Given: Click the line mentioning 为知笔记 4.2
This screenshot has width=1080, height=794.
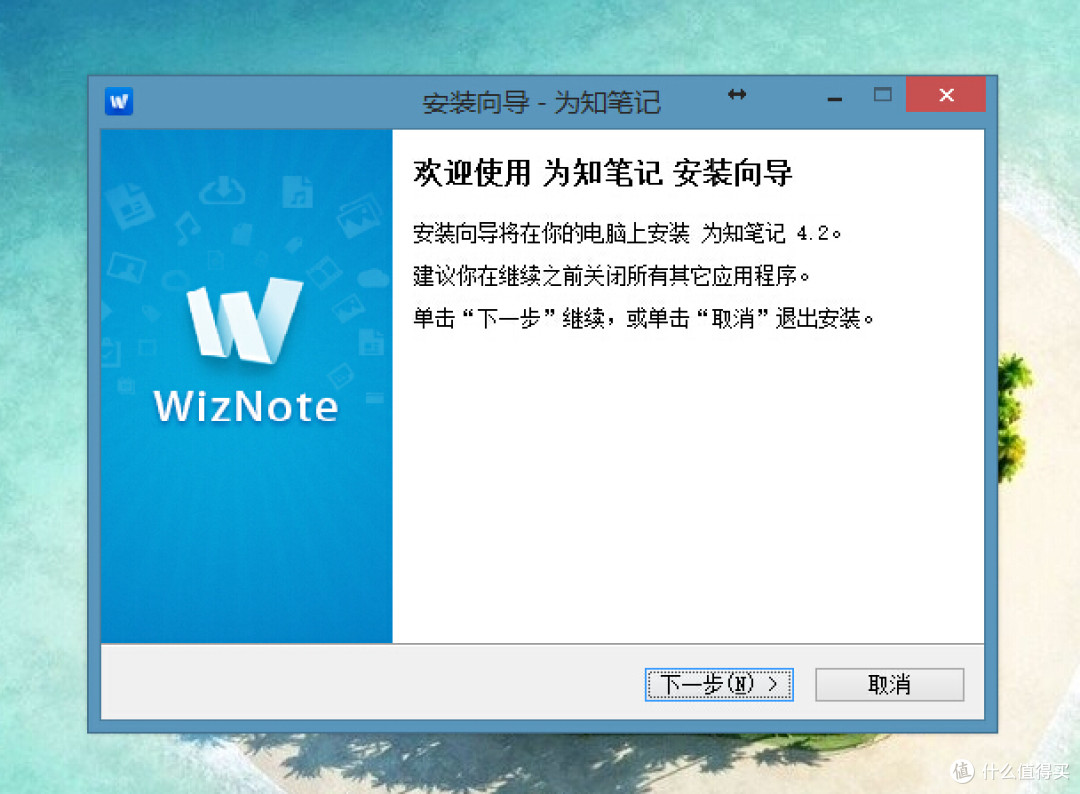Looking at the screenshot, I should click(x=627, y=233).
